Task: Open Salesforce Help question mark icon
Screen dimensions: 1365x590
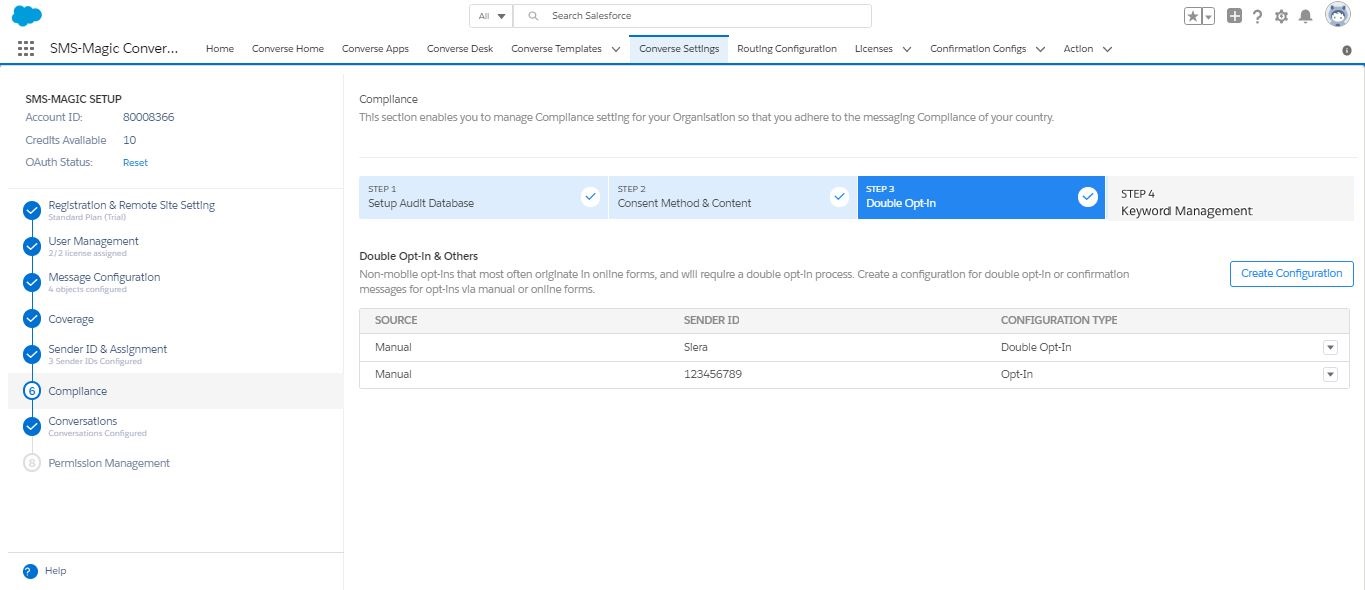Action: click(x=1258, y=16)
